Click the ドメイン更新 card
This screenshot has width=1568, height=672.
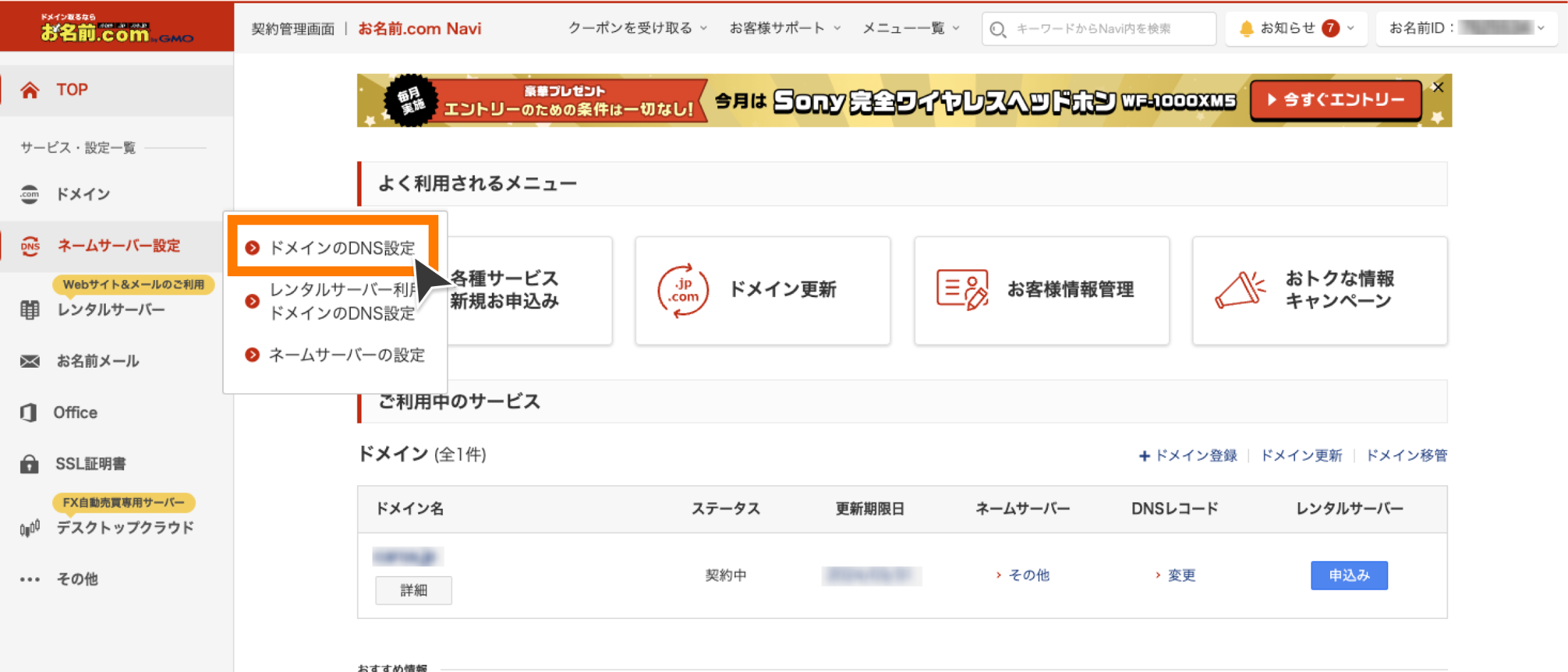click(x=762, y=291)
